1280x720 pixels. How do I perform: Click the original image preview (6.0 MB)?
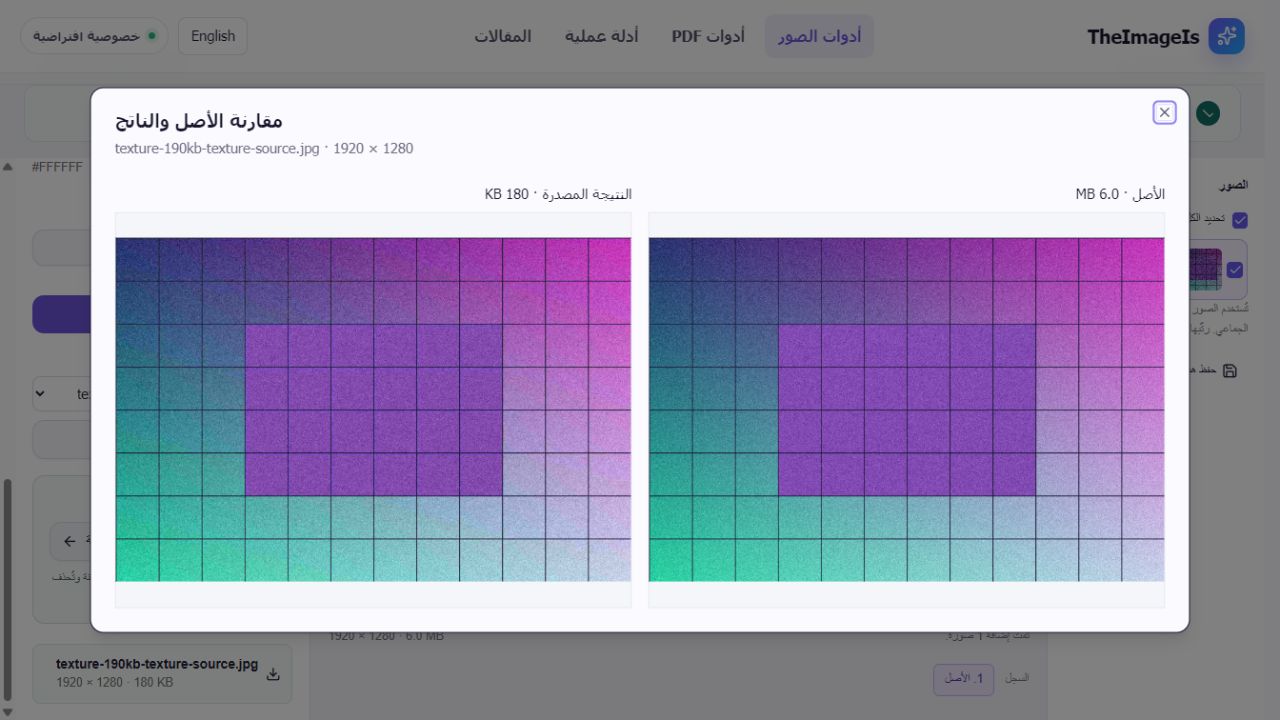906,409
